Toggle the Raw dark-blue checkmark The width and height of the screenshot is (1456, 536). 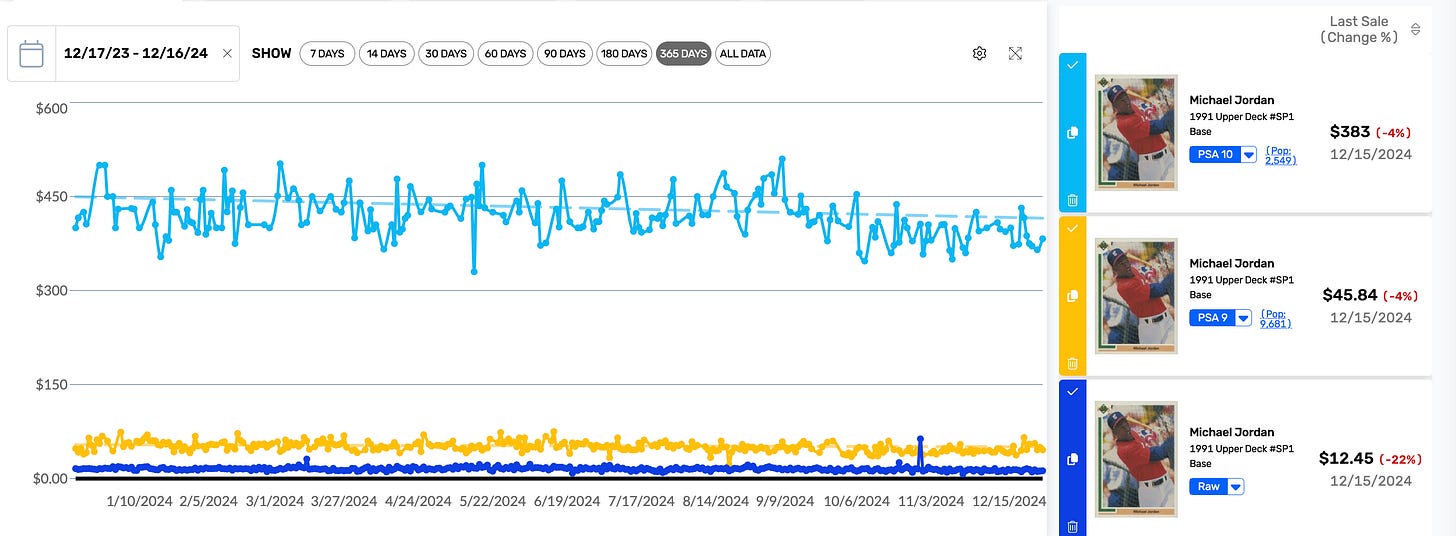tap(1072, 392)
